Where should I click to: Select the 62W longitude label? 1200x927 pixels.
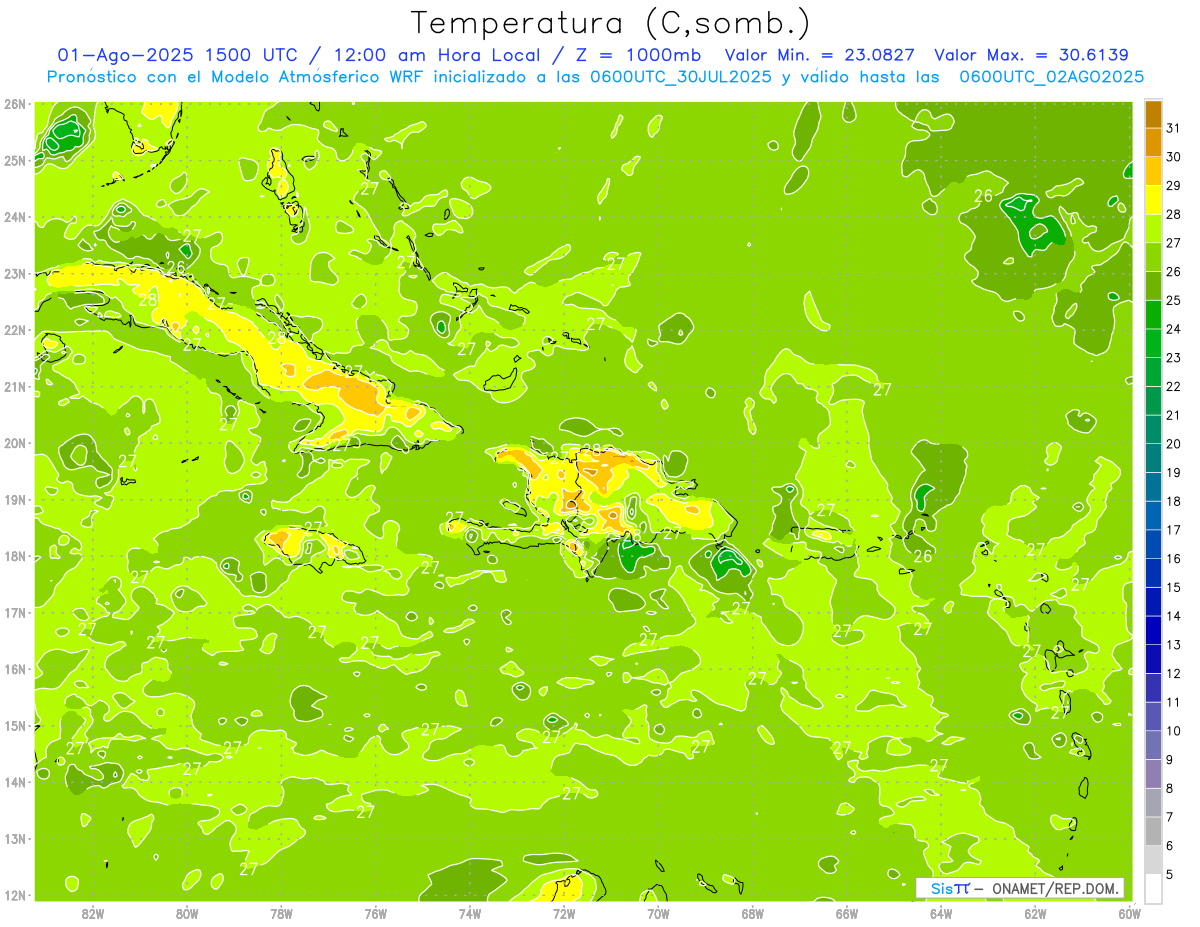(1035, 913)
